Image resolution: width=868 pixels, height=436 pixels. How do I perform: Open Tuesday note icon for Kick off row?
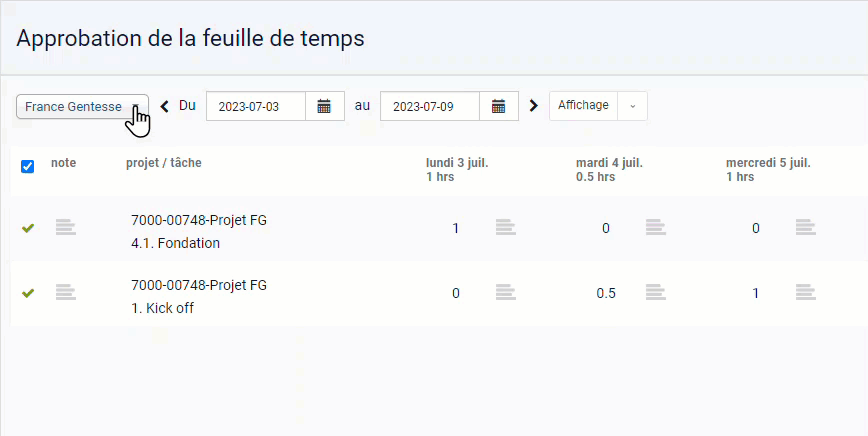click(x=655, y=292)
